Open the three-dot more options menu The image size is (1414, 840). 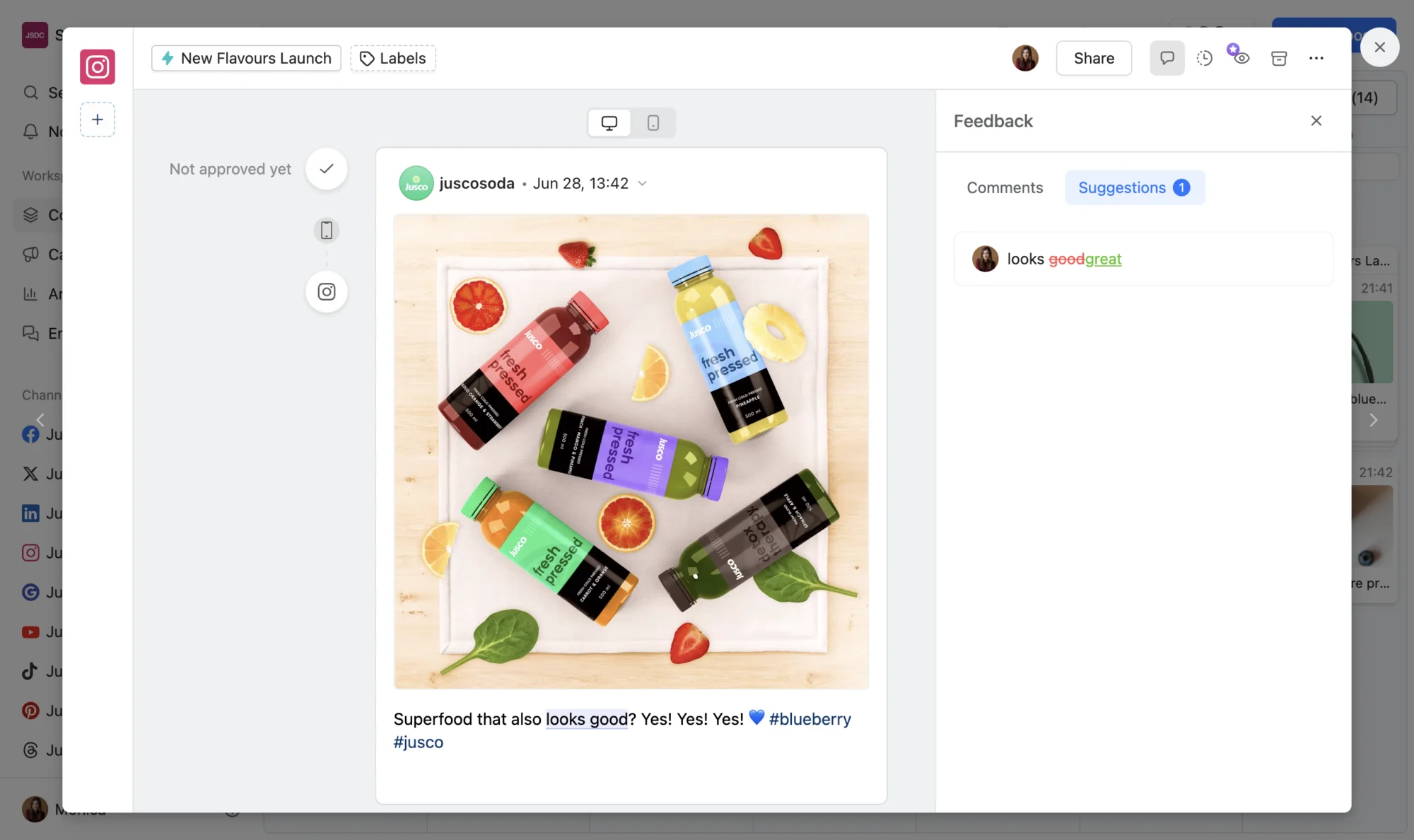tap(1316, 58)
